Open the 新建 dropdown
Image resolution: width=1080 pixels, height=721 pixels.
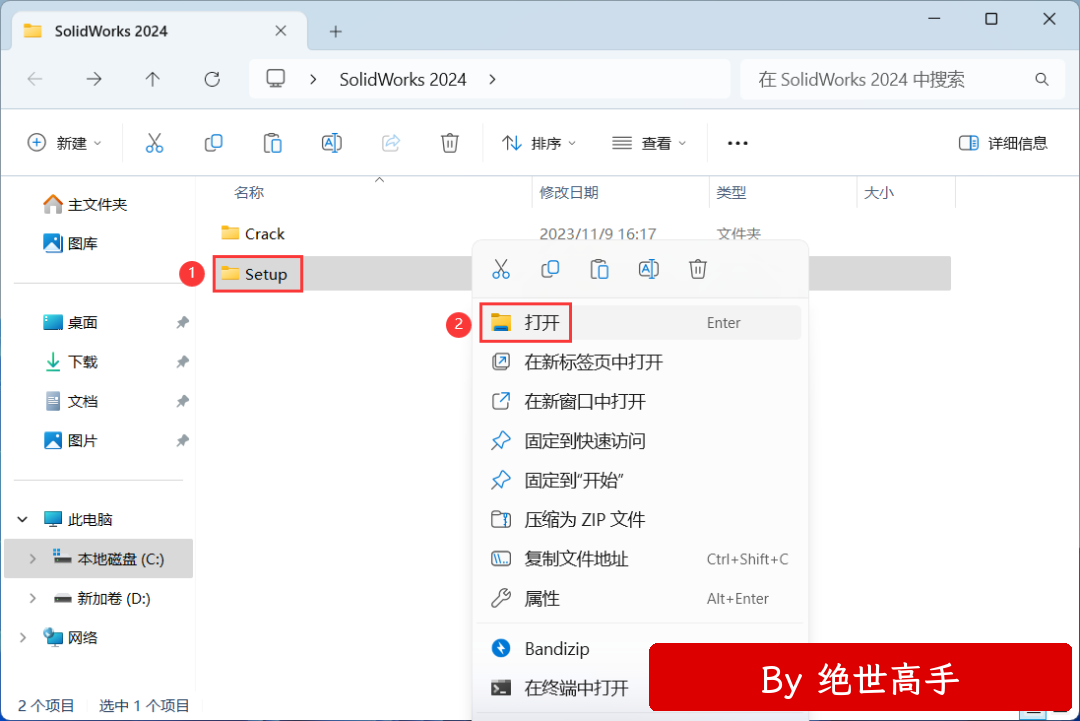pos(65,143)
